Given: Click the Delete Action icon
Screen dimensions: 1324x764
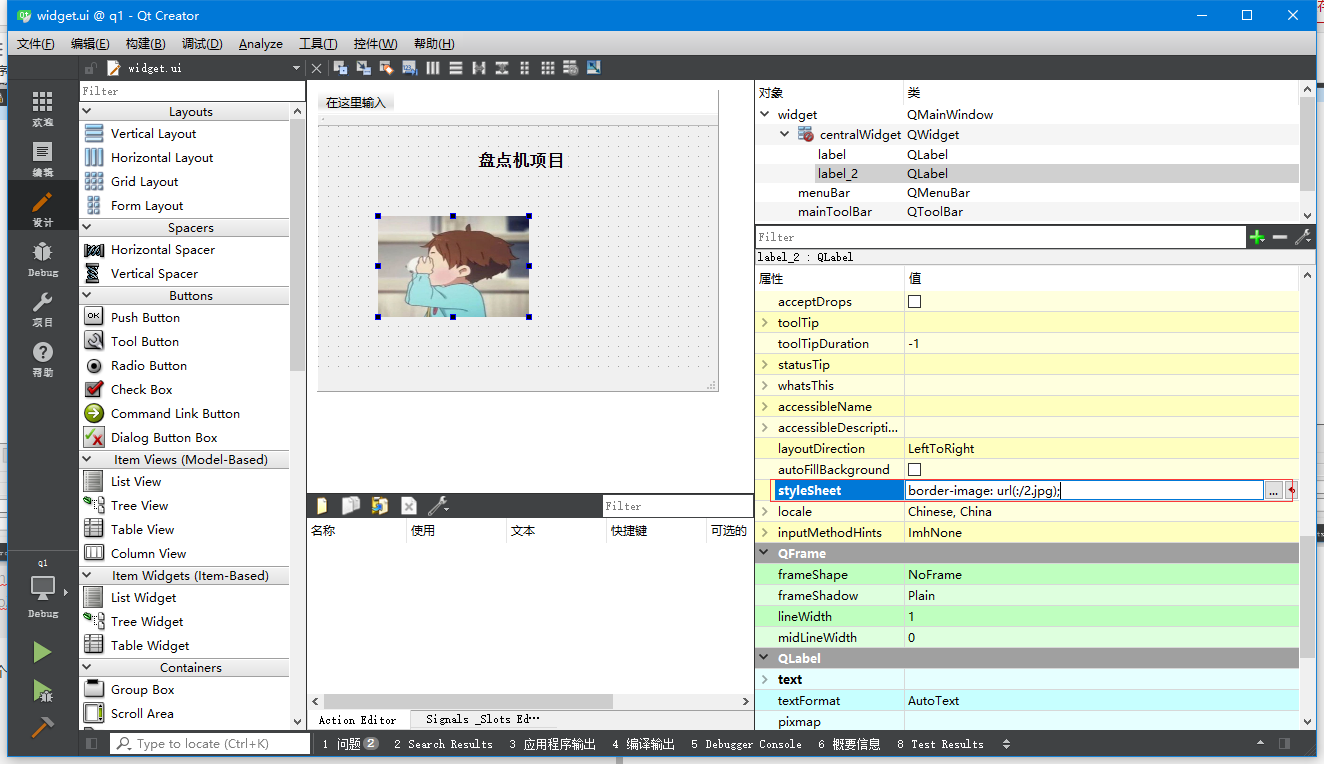Looking at the screenshot, I should (408, 506).
